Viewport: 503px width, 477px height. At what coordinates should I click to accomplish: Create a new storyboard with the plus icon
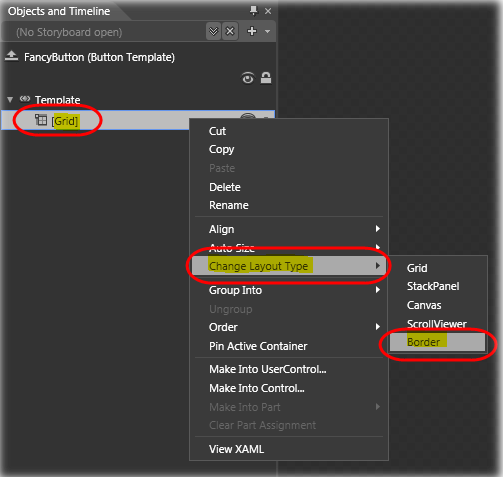[252, 31]
